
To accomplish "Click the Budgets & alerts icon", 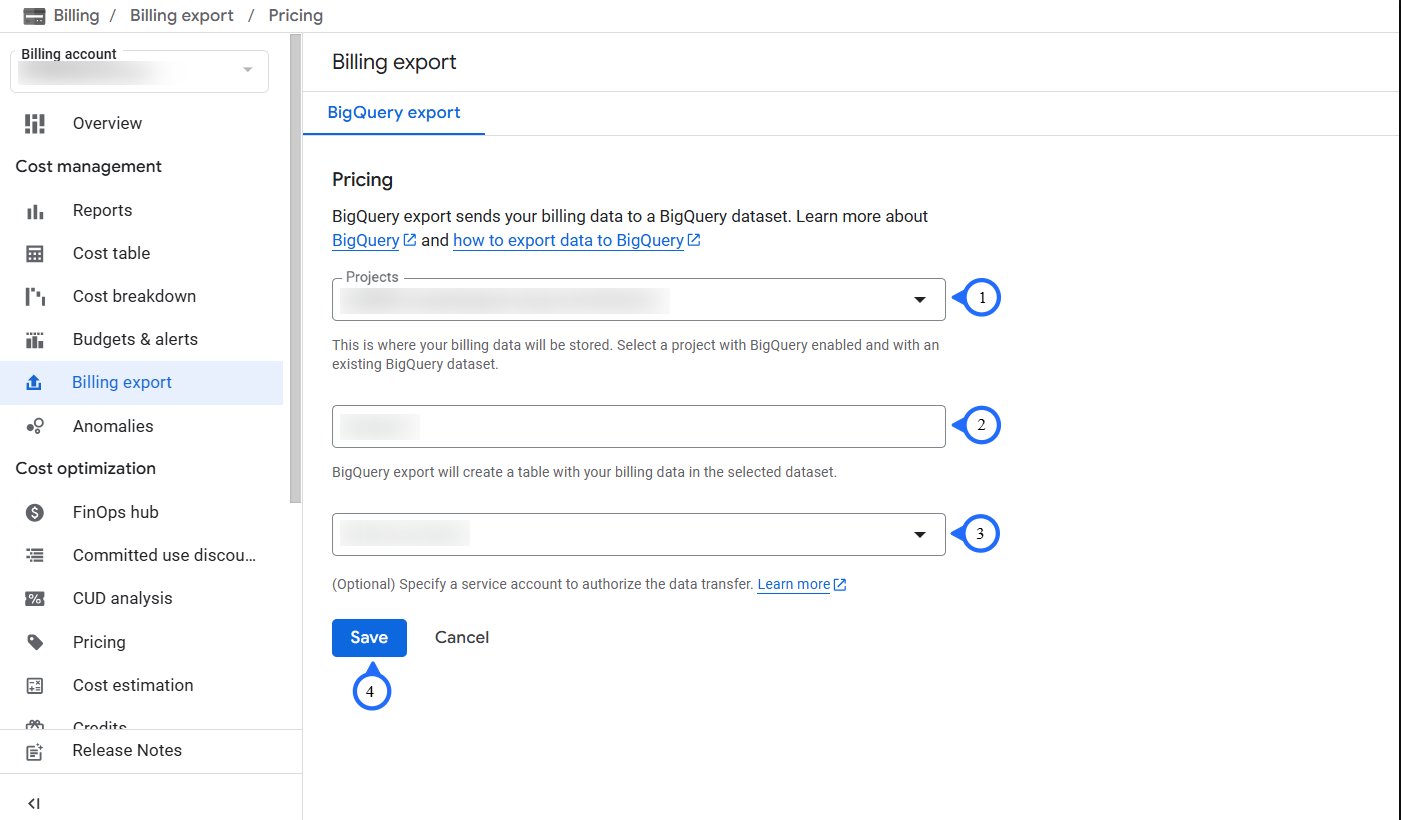I will click(35, 340).
